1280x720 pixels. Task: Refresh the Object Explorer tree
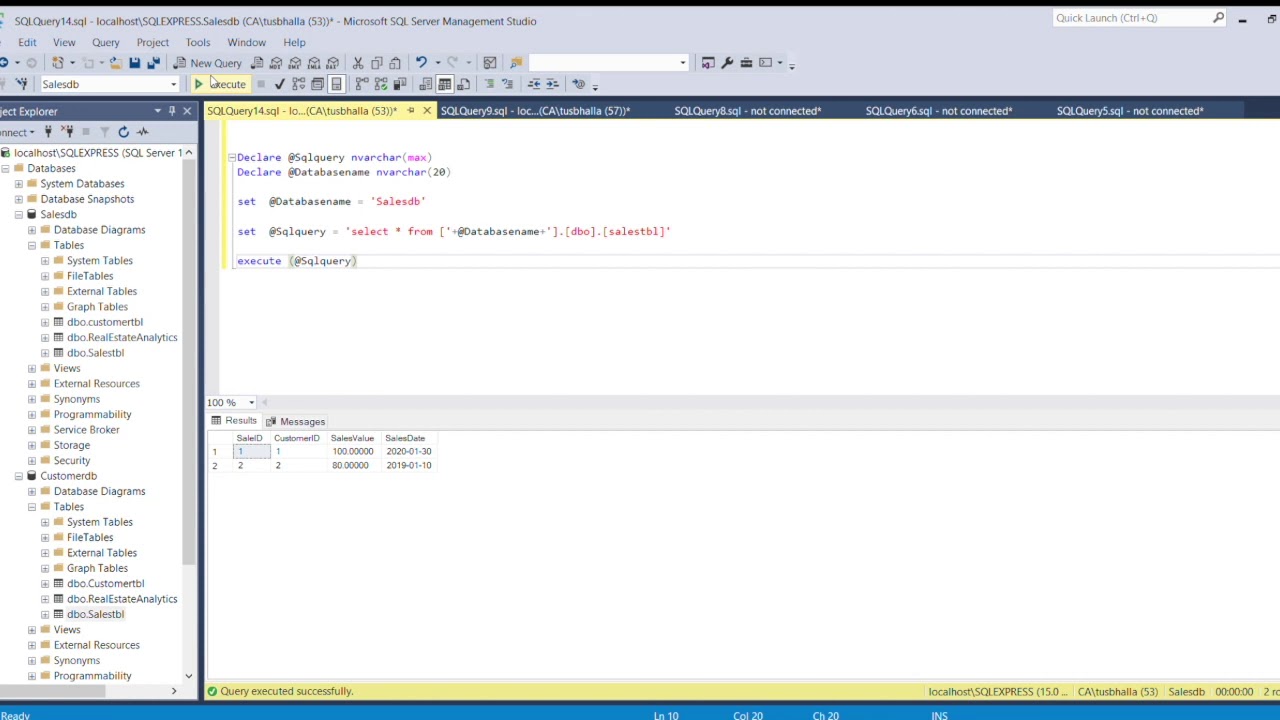(123, 132)
